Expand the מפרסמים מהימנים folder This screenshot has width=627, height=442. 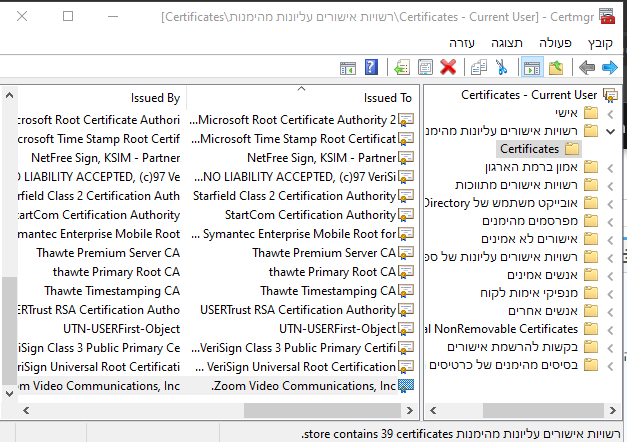click(x=611, y=222)
